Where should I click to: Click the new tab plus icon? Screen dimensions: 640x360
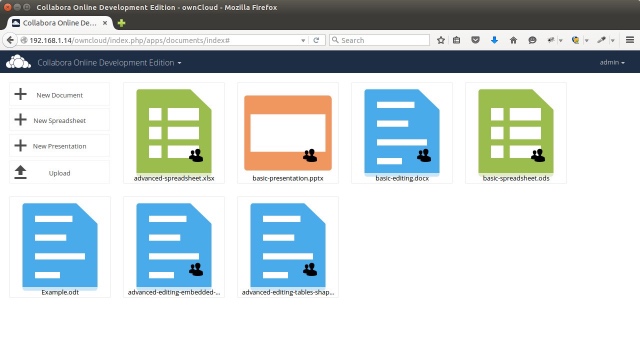[121, 23]
